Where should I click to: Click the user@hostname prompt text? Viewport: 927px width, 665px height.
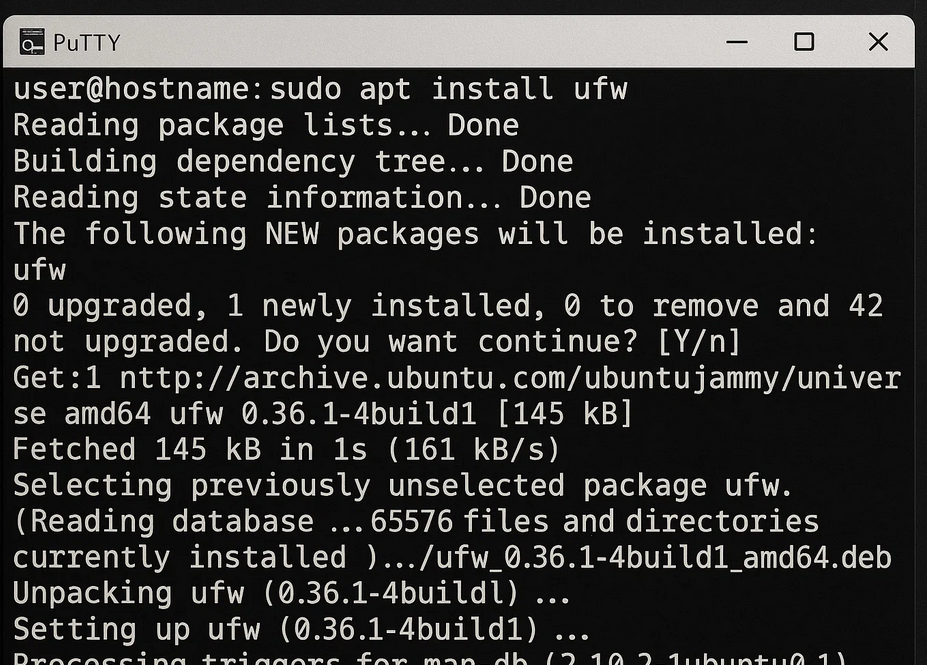[x=137, y=89]
